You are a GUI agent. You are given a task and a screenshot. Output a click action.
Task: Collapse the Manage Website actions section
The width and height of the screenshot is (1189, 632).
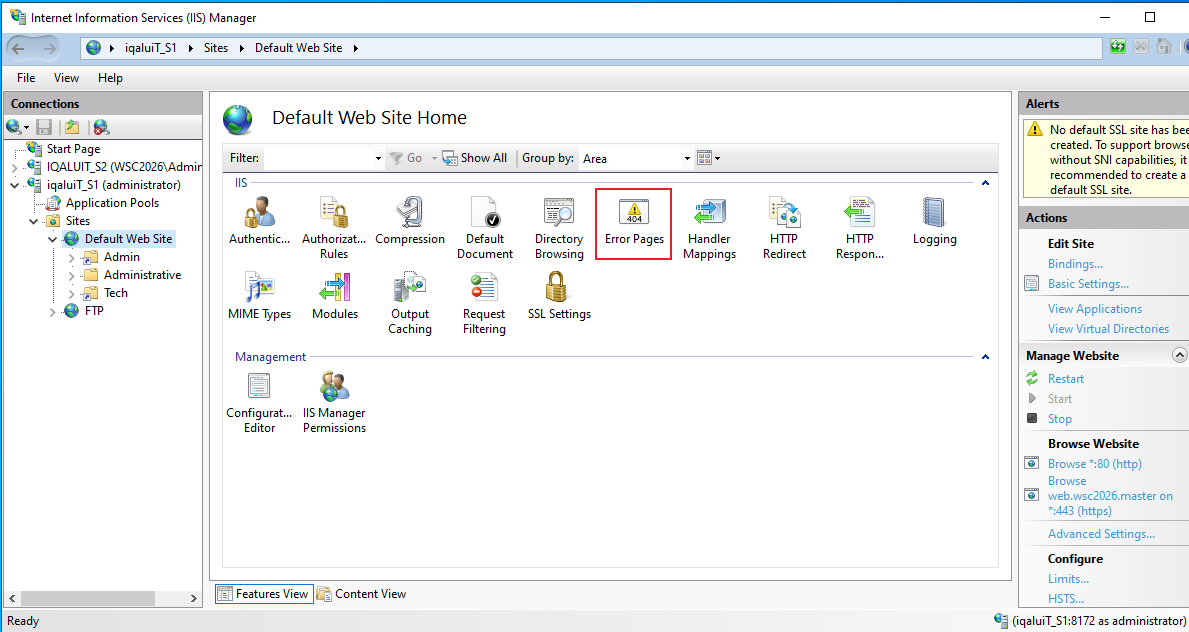(x=1179, y=355)
